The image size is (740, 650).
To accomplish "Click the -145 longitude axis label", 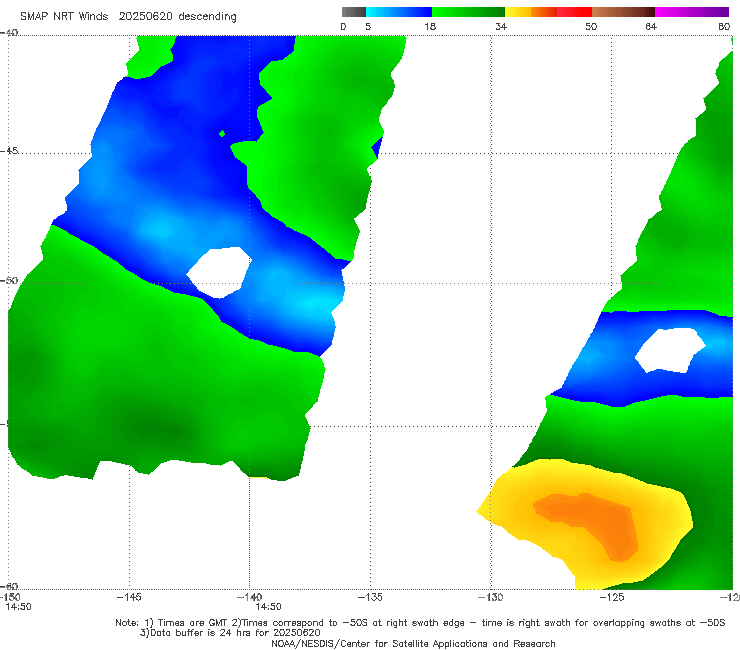I will (129, 597).
